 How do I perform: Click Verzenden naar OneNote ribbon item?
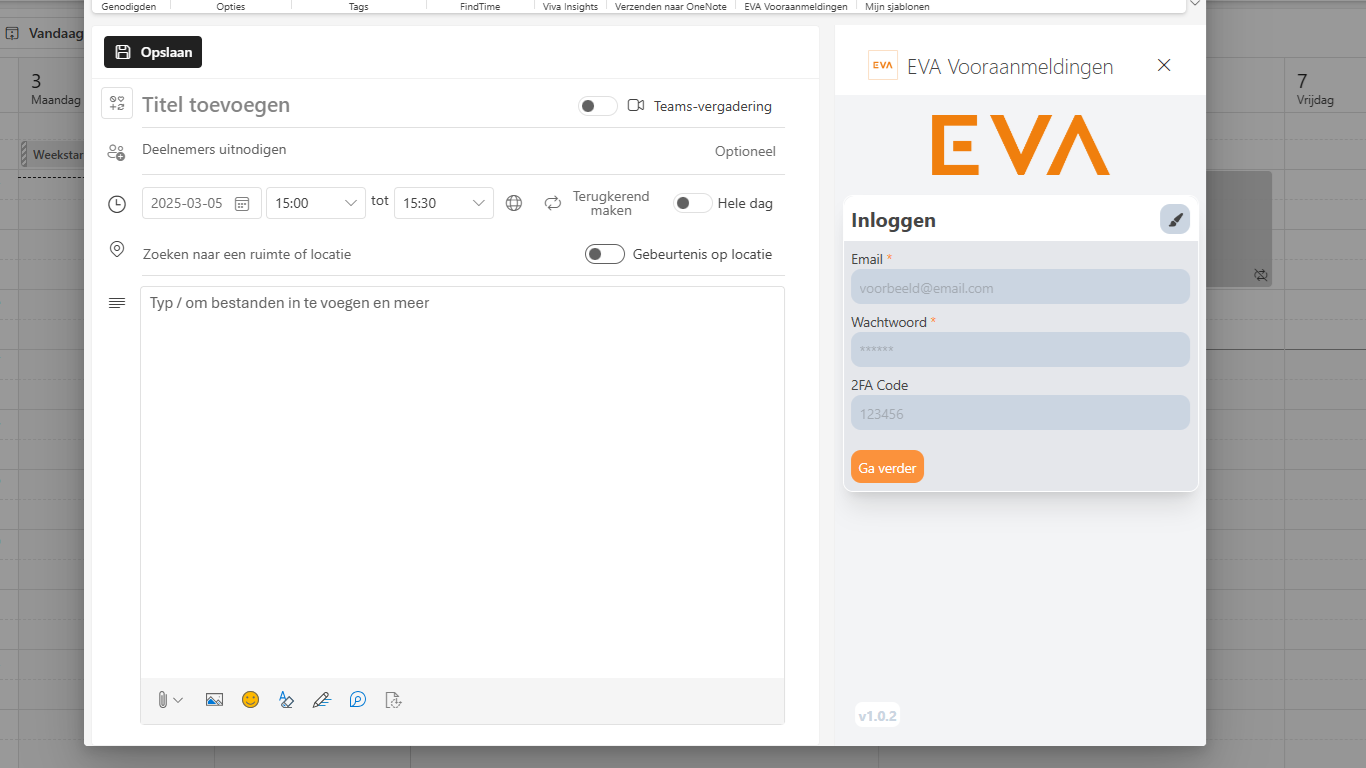pos(671,6)
